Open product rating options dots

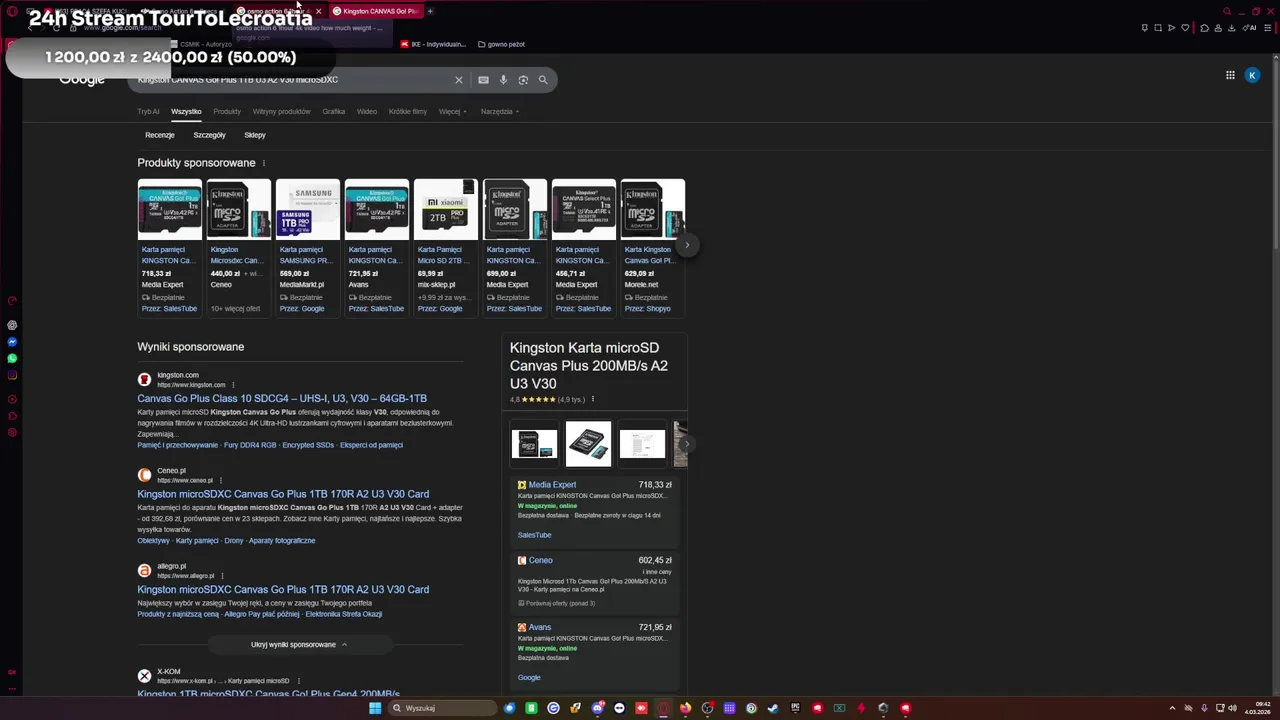[x=592, y=399]
